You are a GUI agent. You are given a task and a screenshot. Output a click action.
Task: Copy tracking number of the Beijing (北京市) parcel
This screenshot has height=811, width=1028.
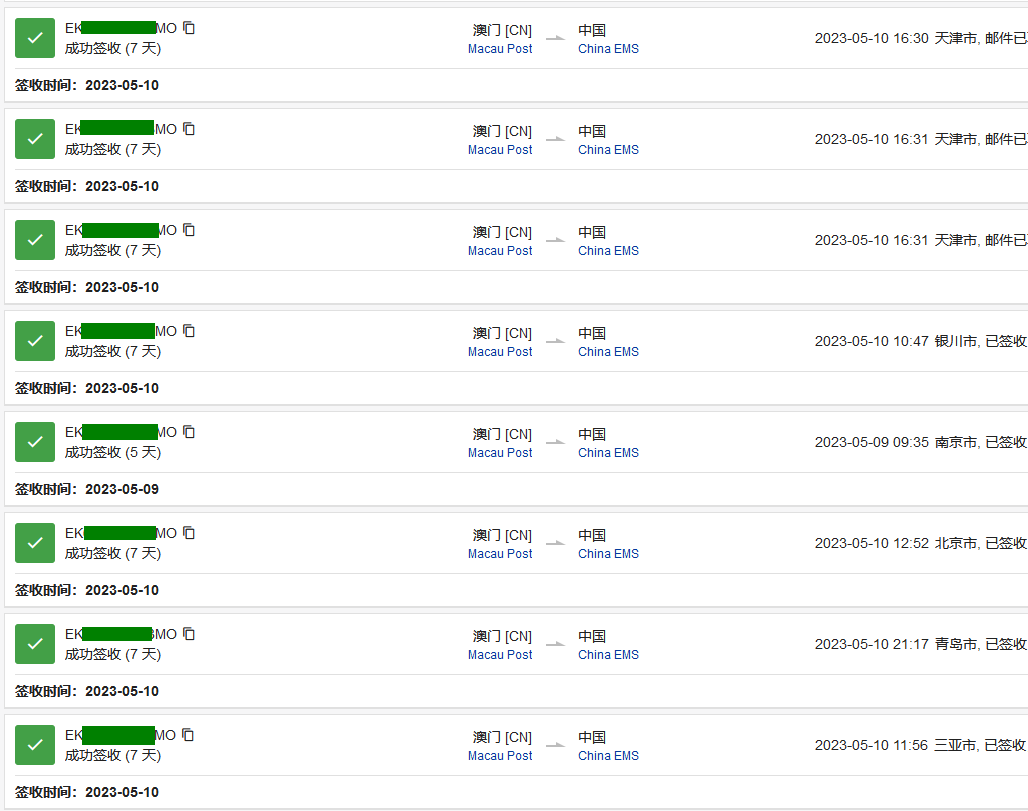pyautogui.click(x=189, y=533)
